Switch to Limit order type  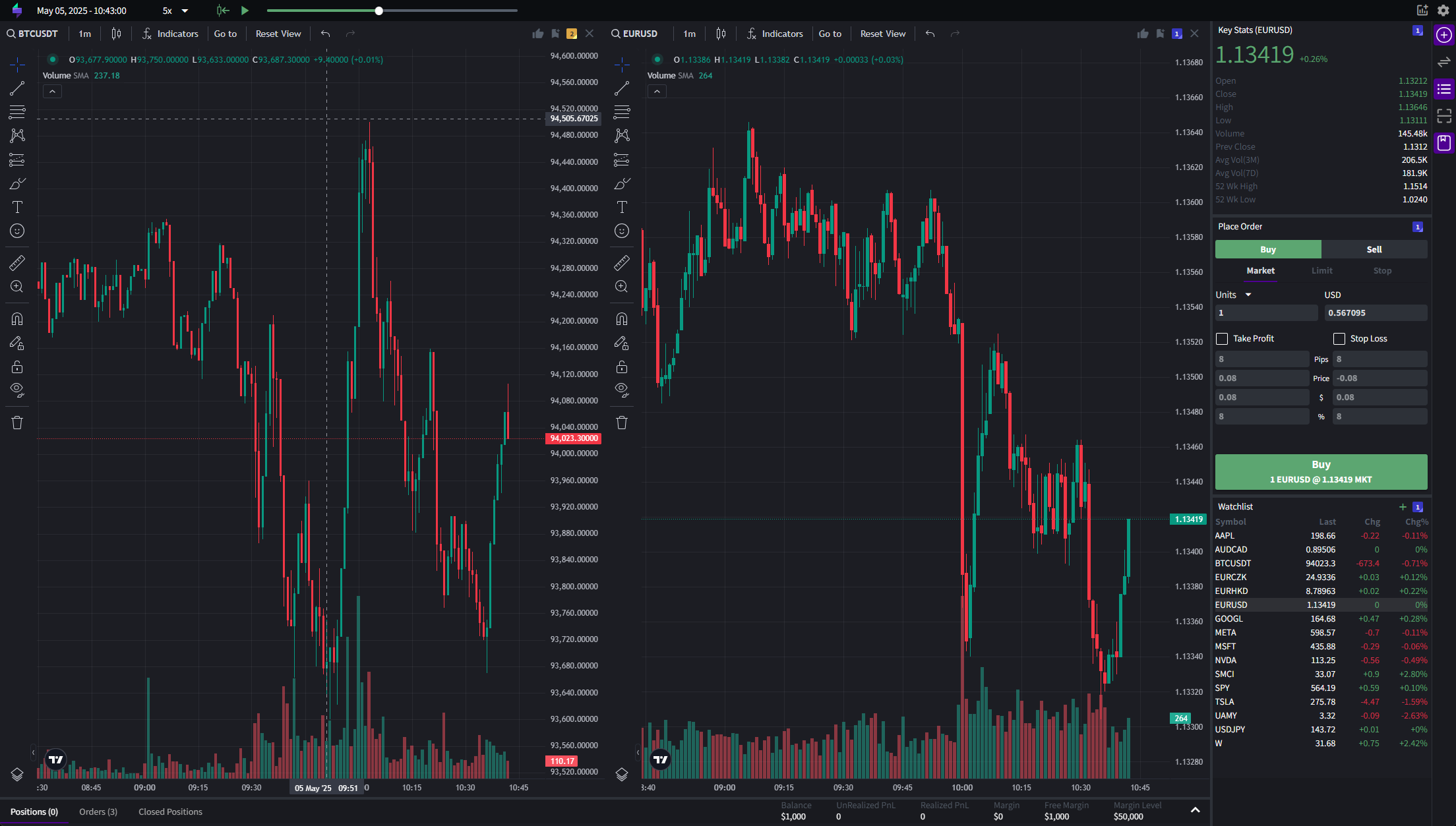tap(1321, 270)
